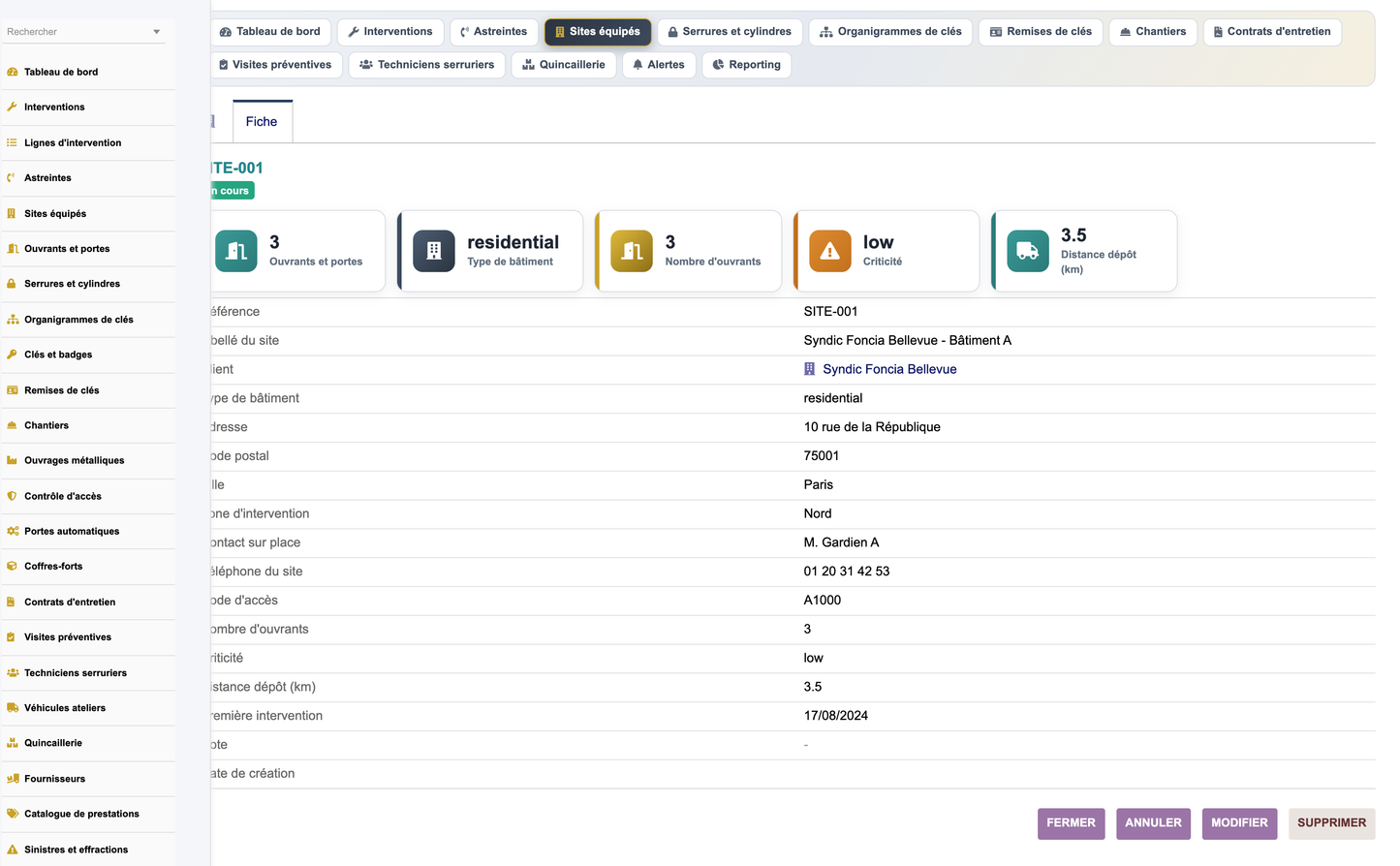Click Sites équipés building icon in sidebar

coord(13,213)
